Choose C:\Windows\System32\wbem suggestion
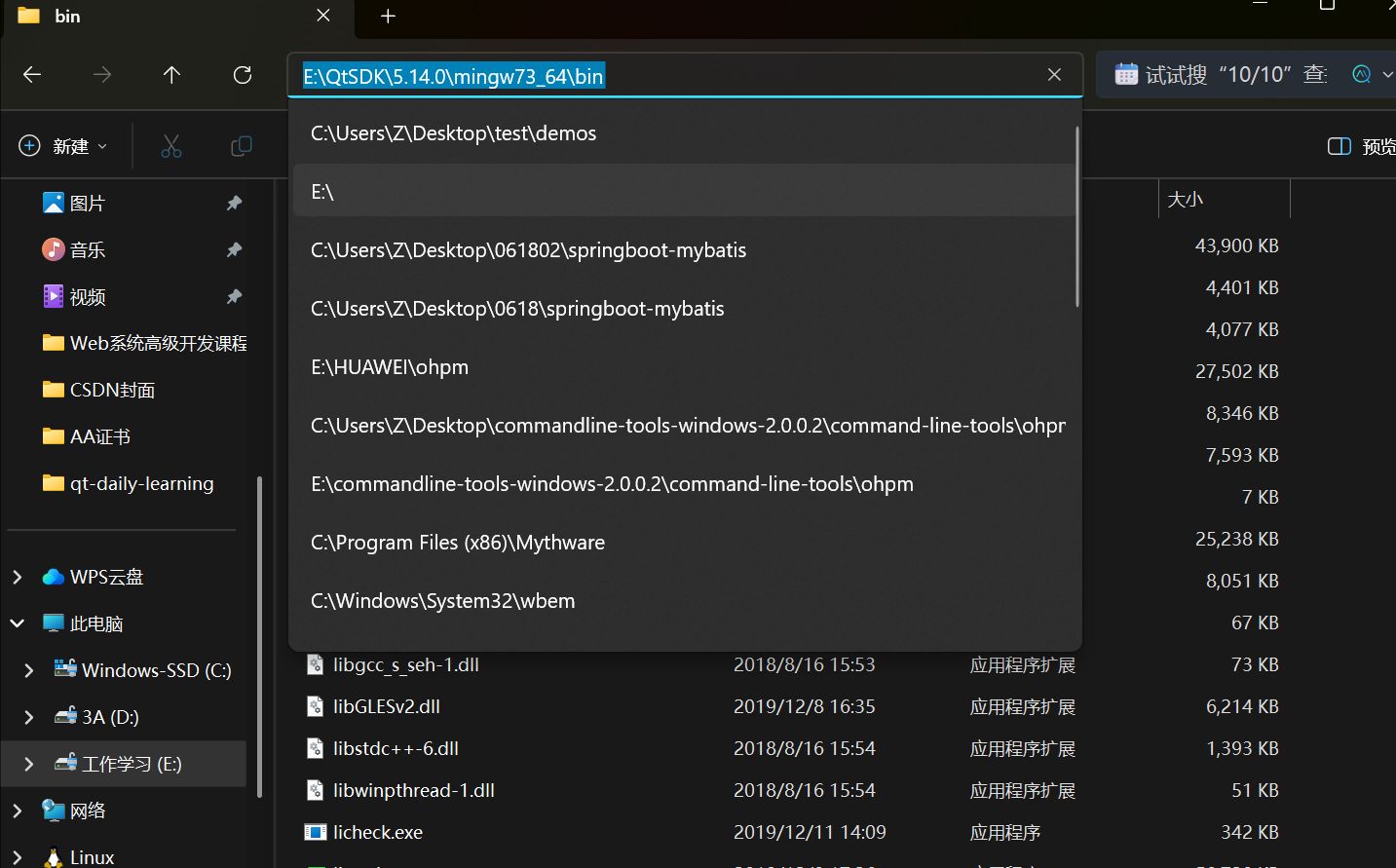Image resolution: width=1396 pixels, height=868 pixels. coord(684,601)
